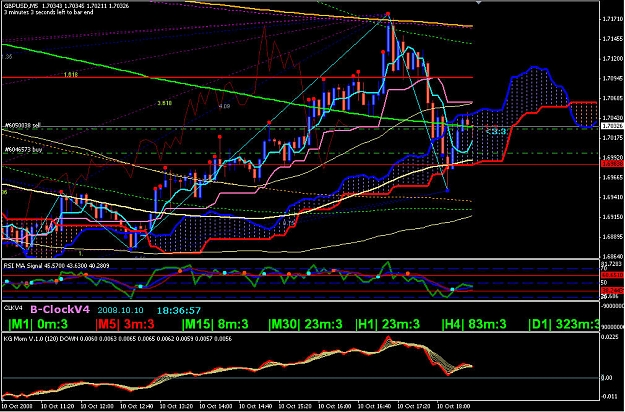Image resolution: width=625 pixels, height=412 pixels.
Task: Click the |H4| 83m:3 timeframe countdown
Action: [474, 324]
